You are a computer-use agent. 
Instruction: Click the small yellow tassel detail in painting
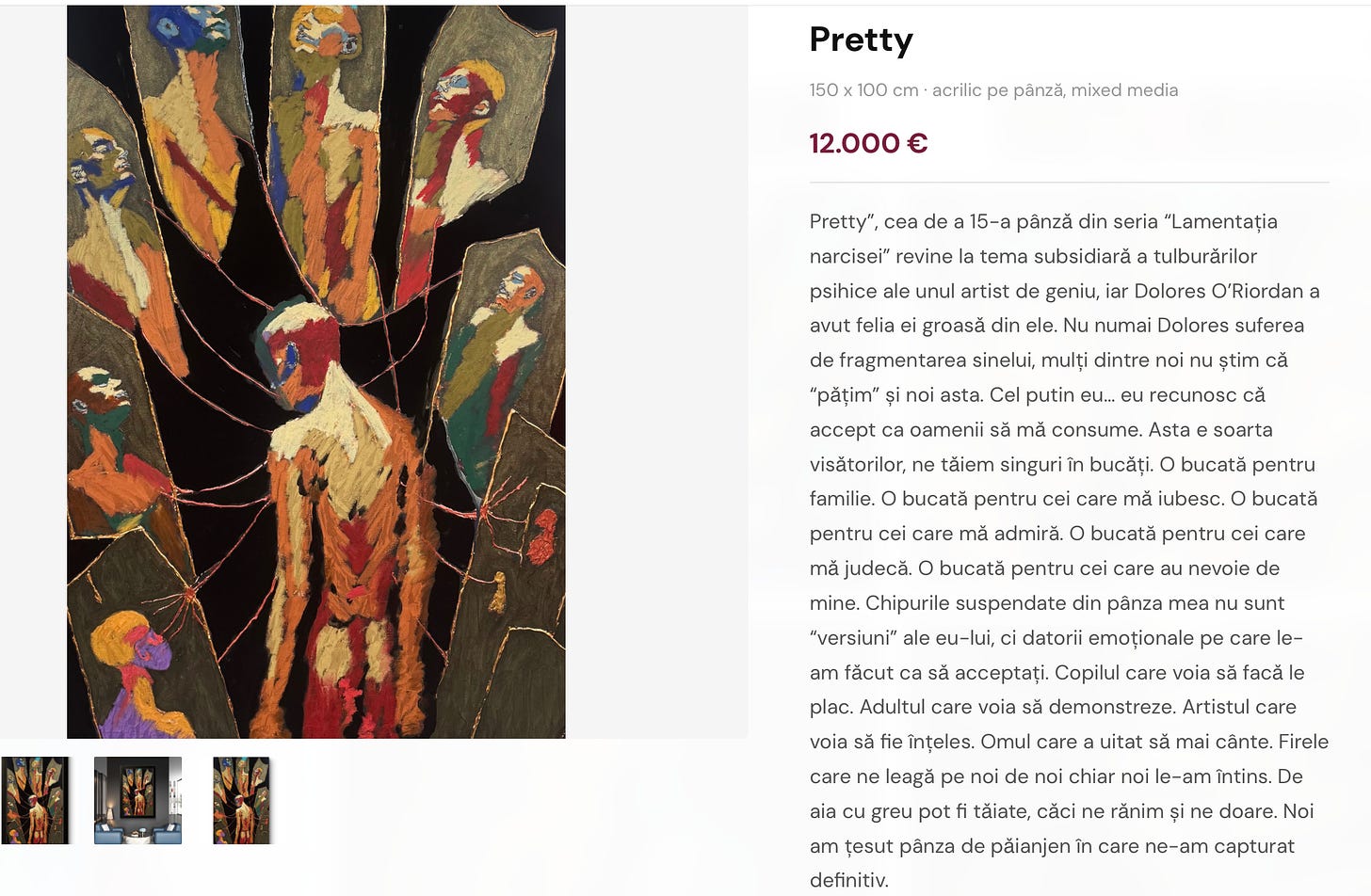point(498,590)
